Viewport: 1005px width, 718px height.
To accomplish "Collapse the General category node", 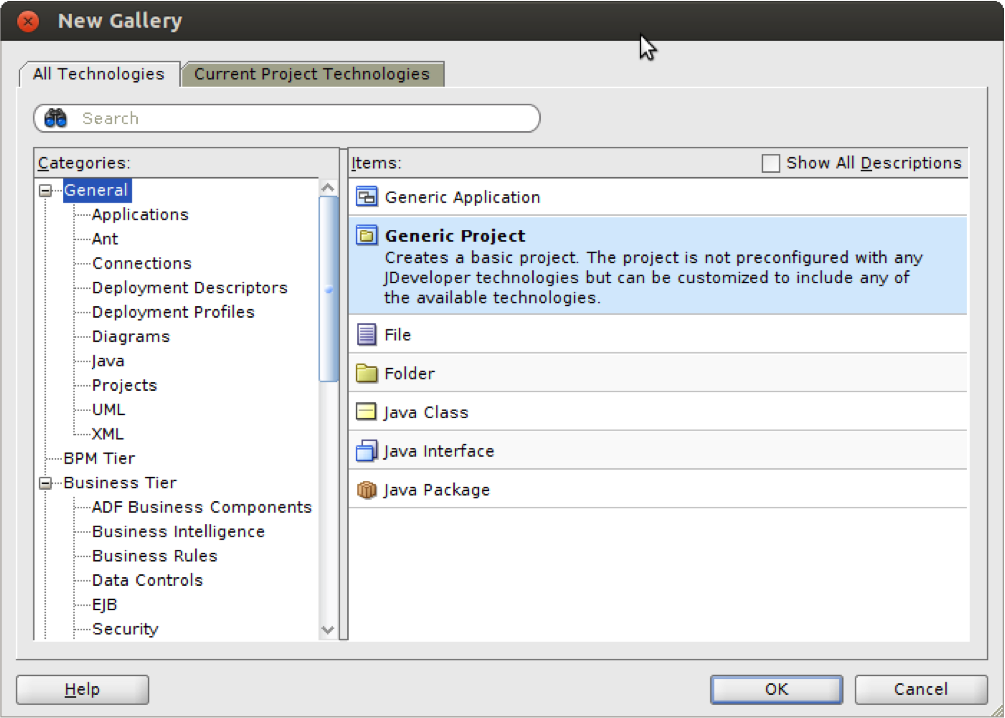I will click(x=46, y=190).
